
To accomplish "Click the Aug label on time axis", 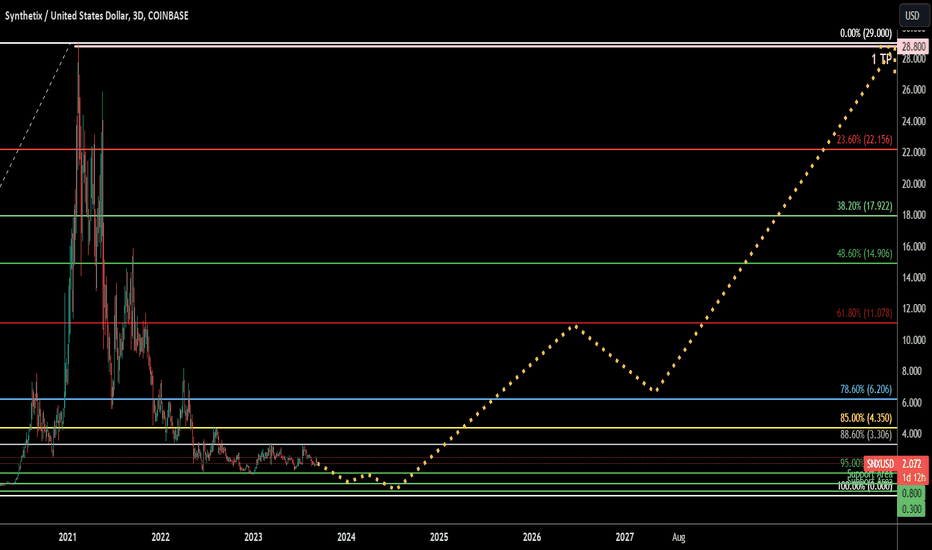I will (679, 538).
